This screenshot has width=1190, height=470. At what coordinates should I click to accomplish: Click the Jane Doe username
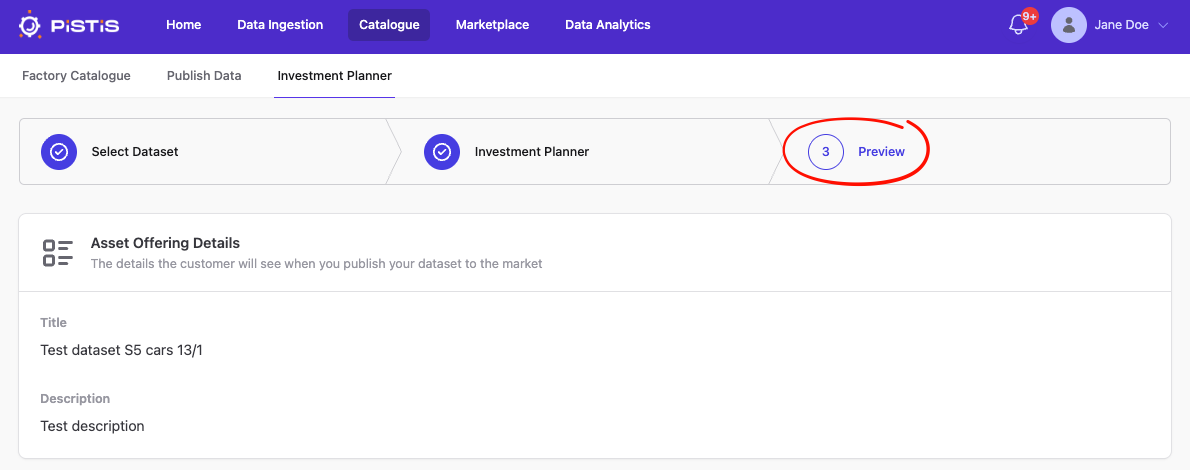coord(1121,25)
